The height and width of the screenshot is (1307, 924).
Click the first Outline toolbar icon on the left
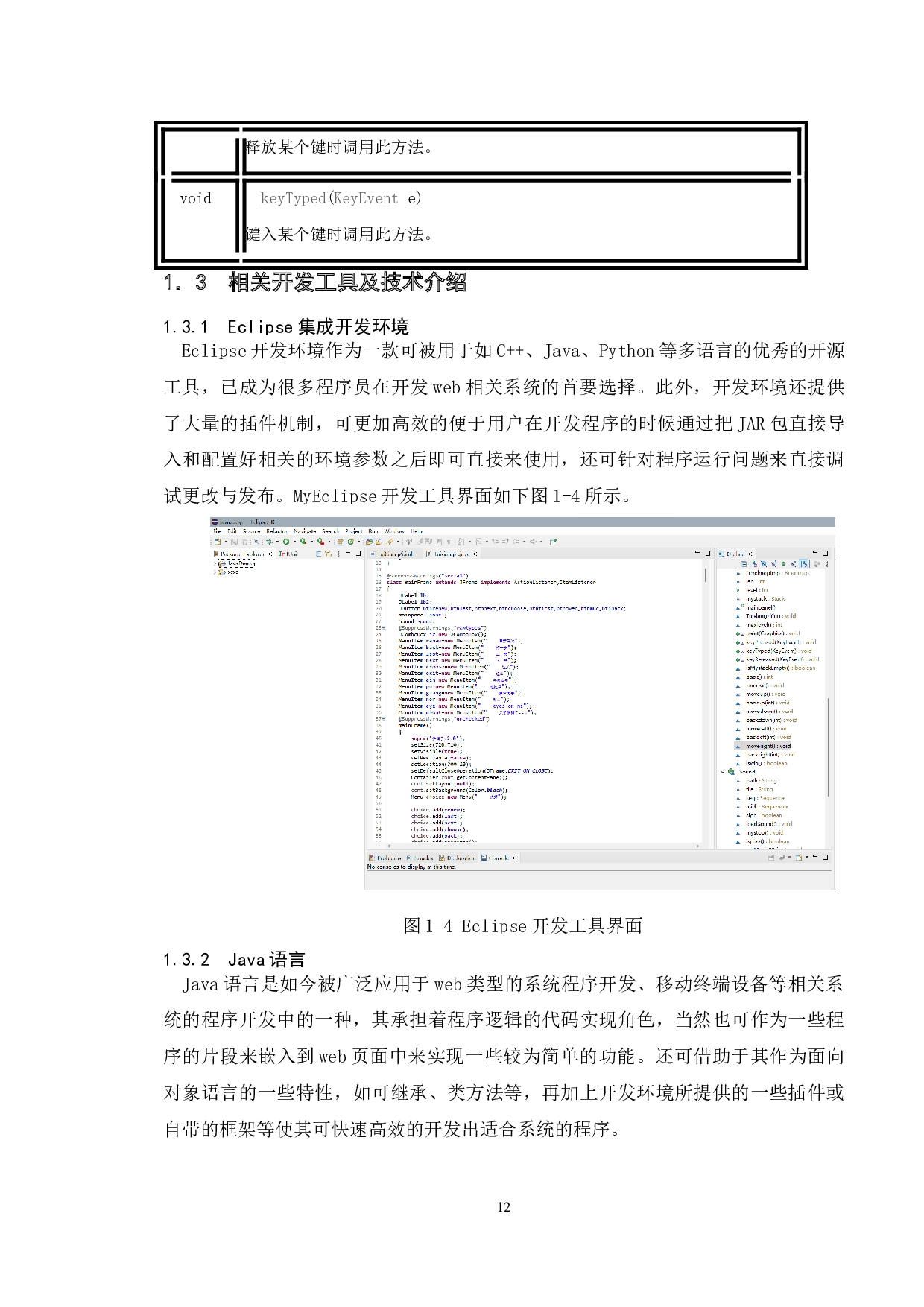pos(744,564)
